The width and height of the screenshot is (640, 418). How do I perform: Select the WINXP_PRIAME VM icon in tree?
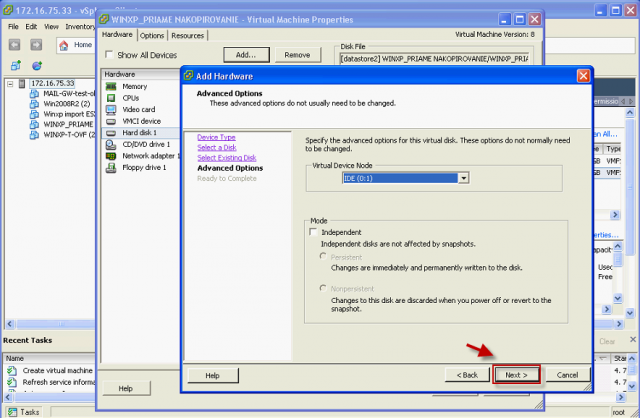pyautogui.click(x=34, y=125)
